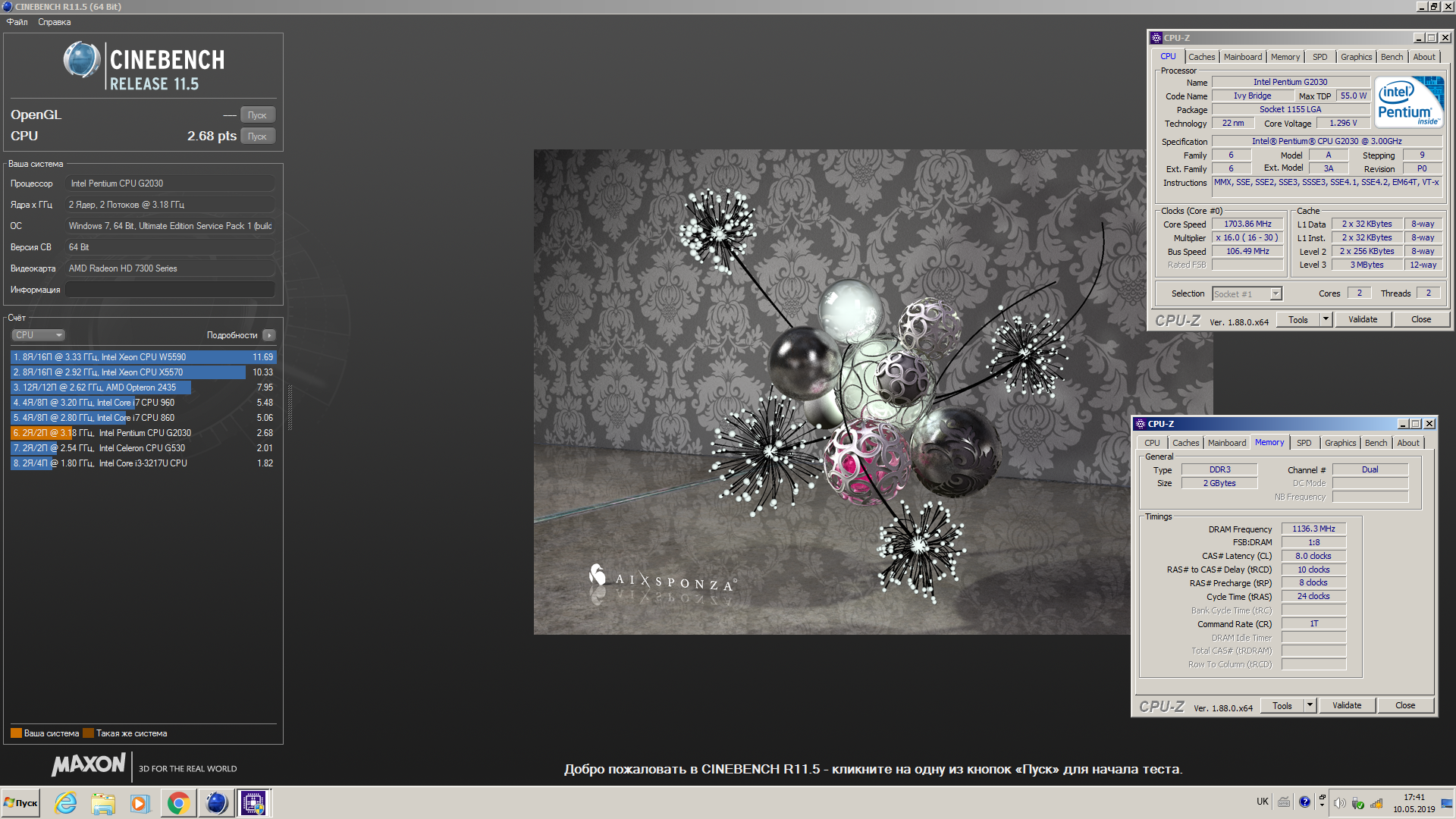Click the volume speaker tray icon
The width and height of the screenshot is (1456, 819).
1339,803
